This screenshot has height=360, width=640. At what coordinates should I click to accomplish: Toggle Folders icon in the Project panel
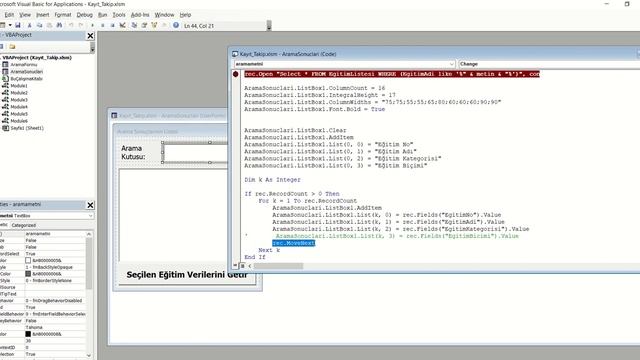coord(12,47)
